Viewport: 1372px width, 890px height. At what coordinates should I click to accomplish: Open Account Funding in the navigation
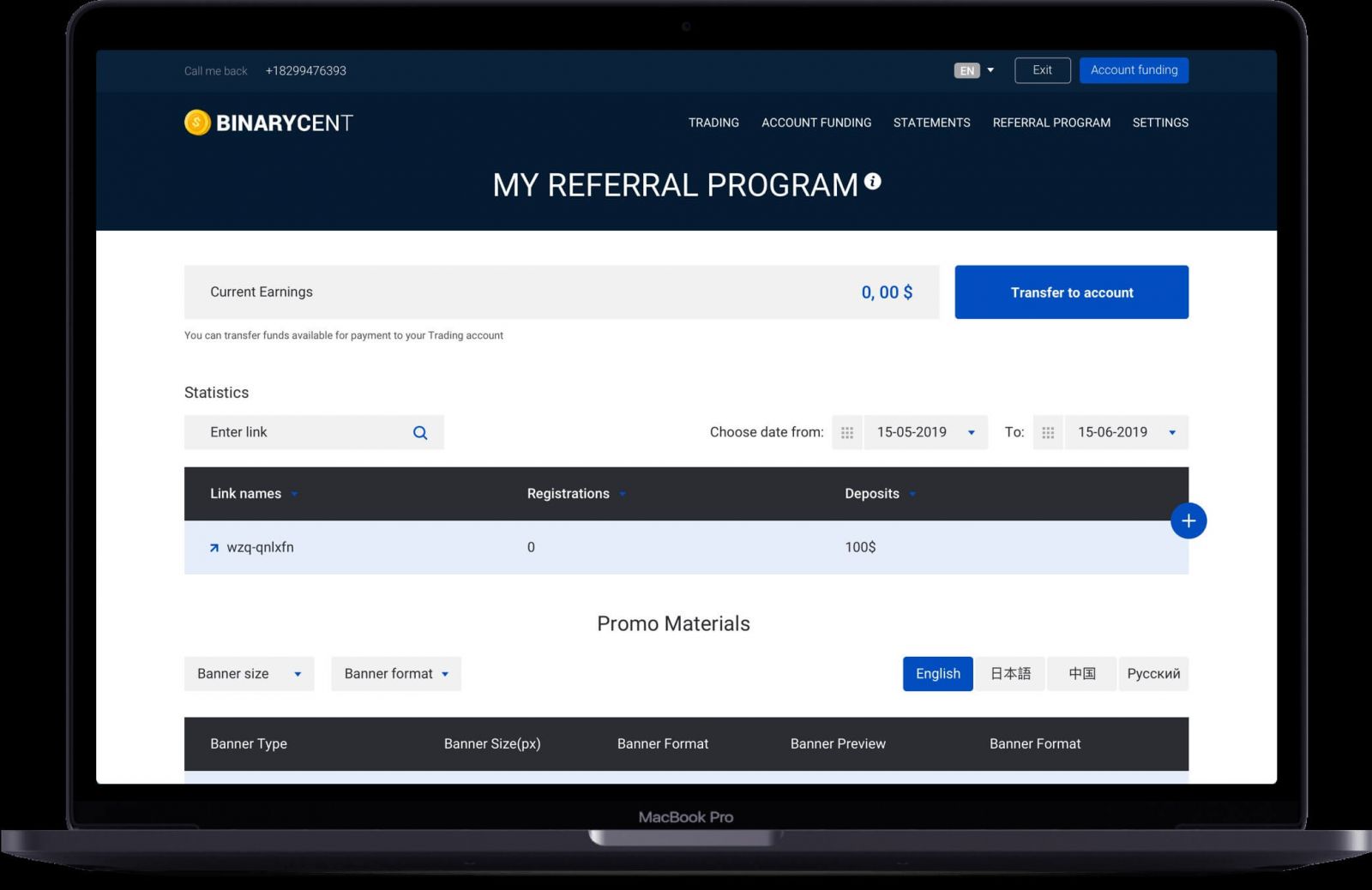(816, 123)
